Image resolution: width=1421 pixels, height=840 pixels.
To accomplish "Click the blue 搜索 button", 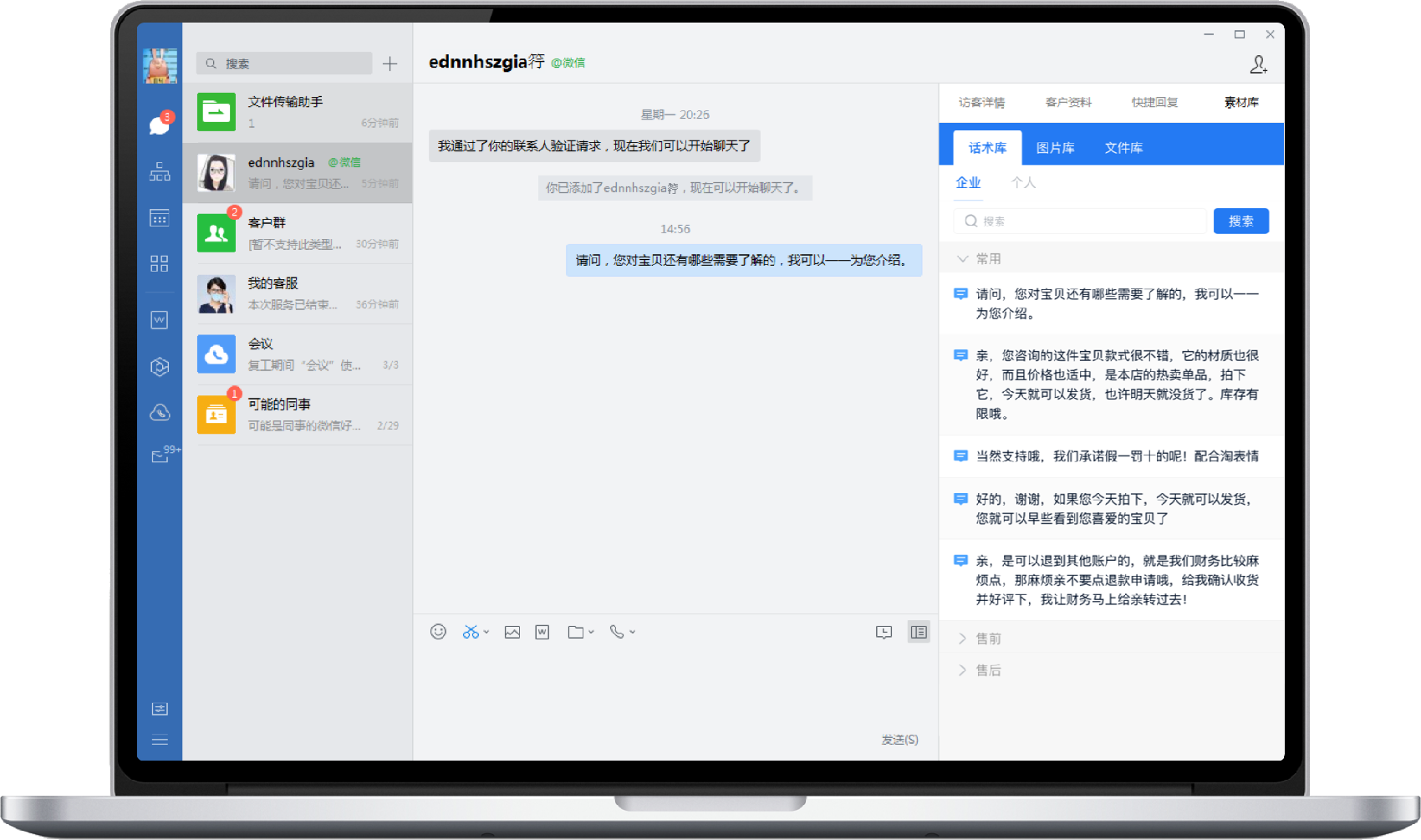I will click(1241, 221).
